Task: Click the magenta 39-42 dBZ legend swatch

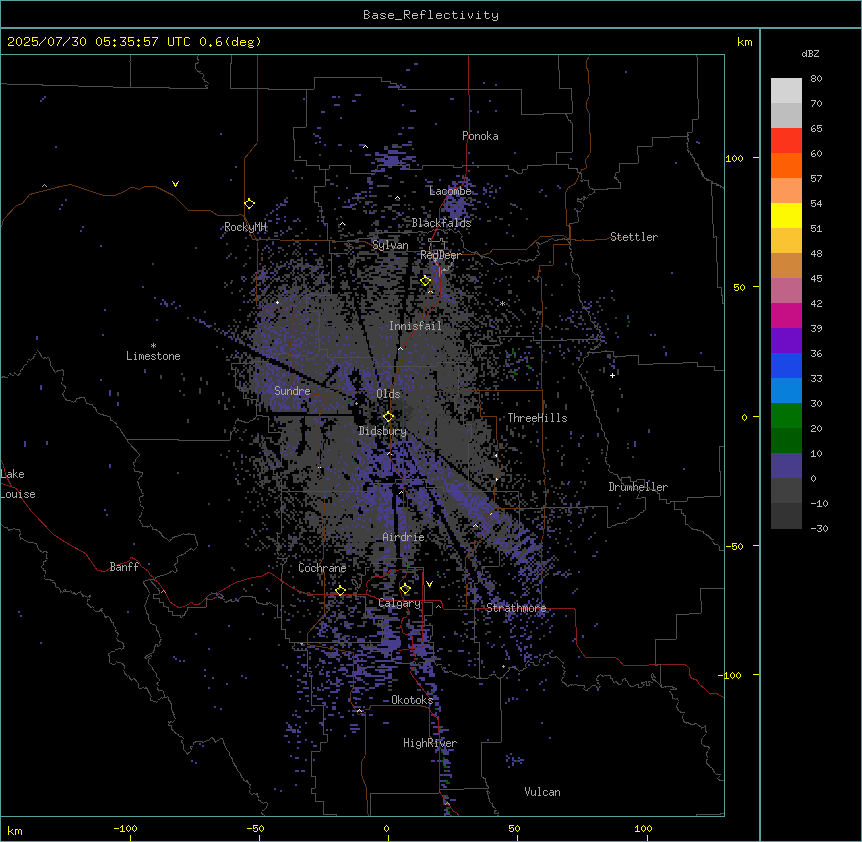Action: (786, 315)
